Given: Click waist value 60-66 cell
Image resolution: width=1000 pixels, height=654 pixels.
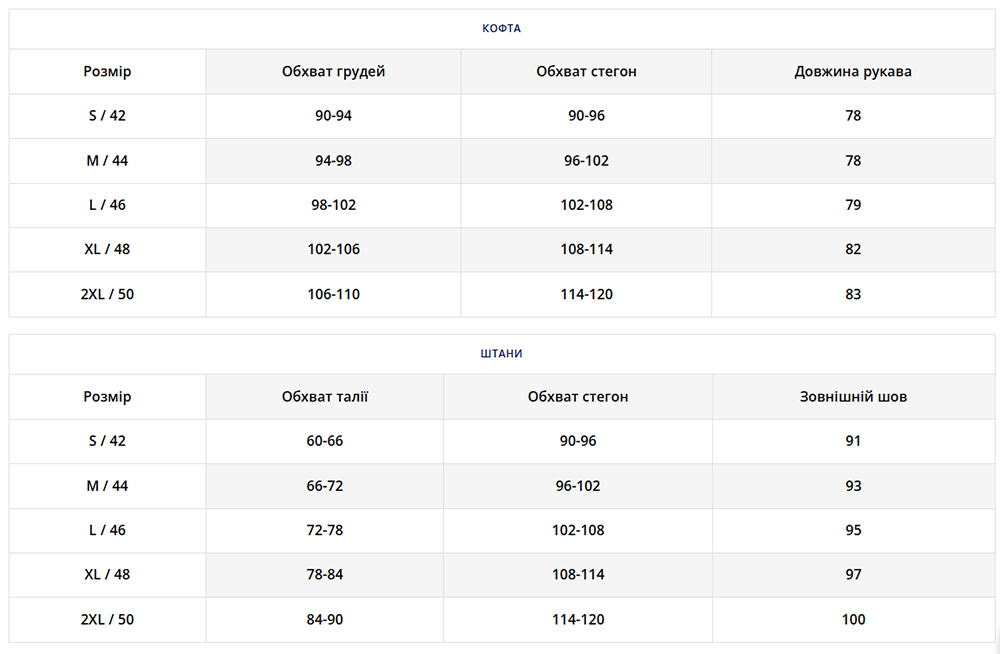Looking at the screenshot, I should point(325,440).
